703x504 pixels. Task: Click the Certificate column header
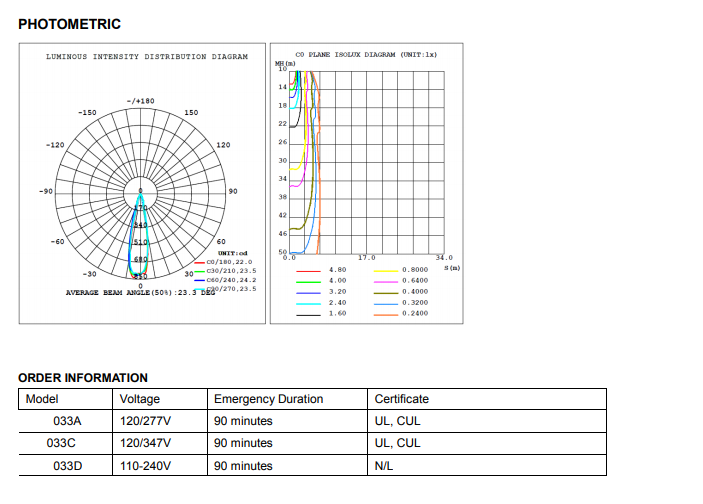401,399
